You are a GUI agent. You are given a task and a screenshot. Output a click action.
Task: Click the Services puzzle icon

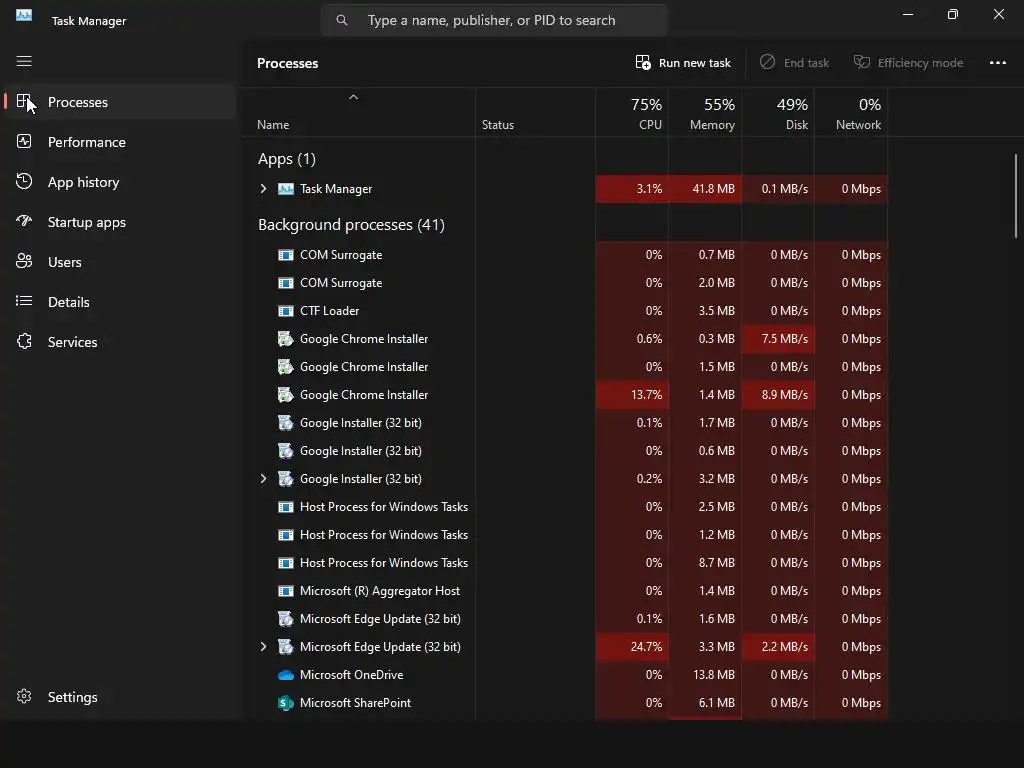pos(24,341)
